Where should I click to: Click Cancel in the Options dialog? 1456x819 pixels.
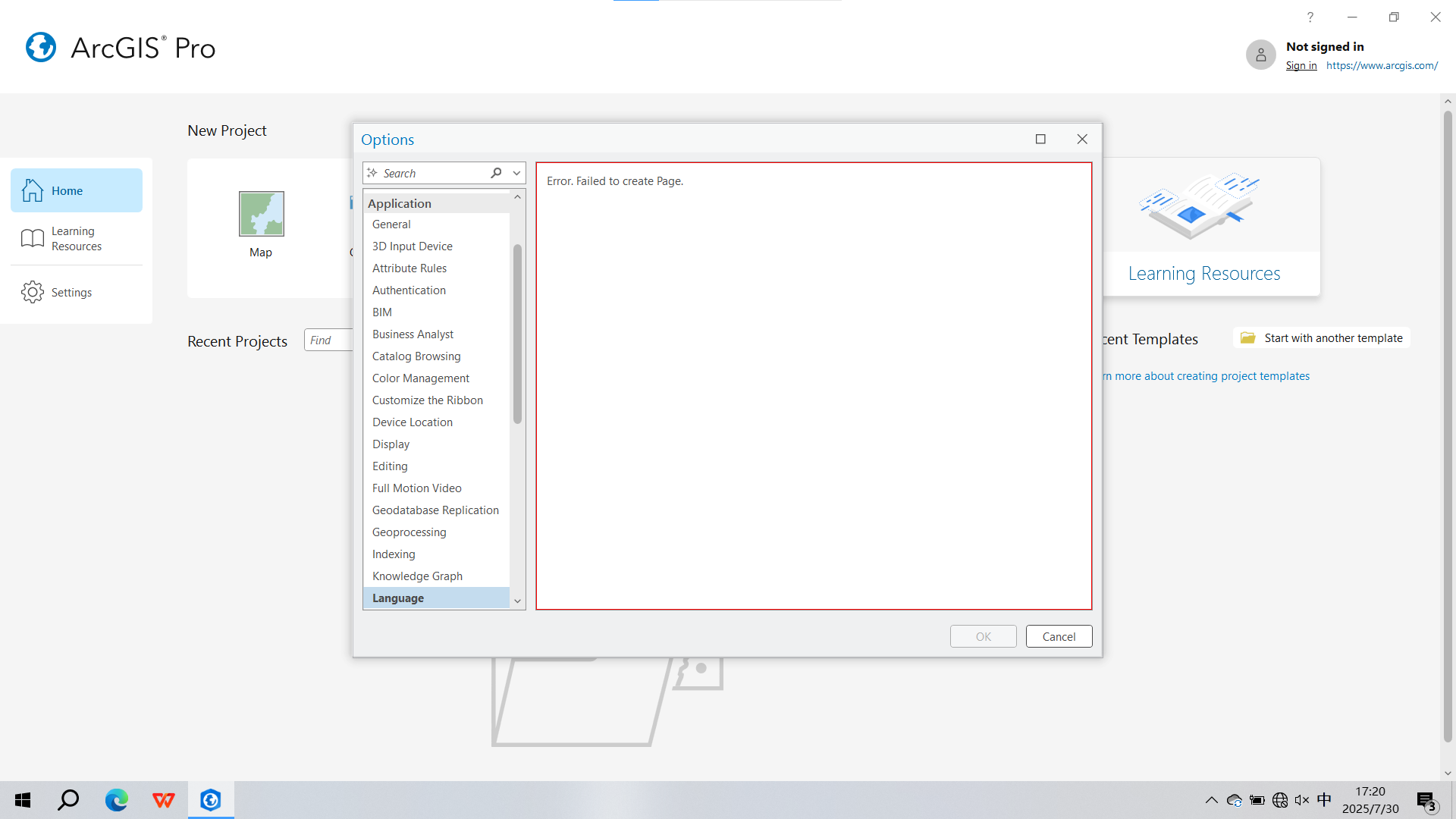tap(1059, 636)
